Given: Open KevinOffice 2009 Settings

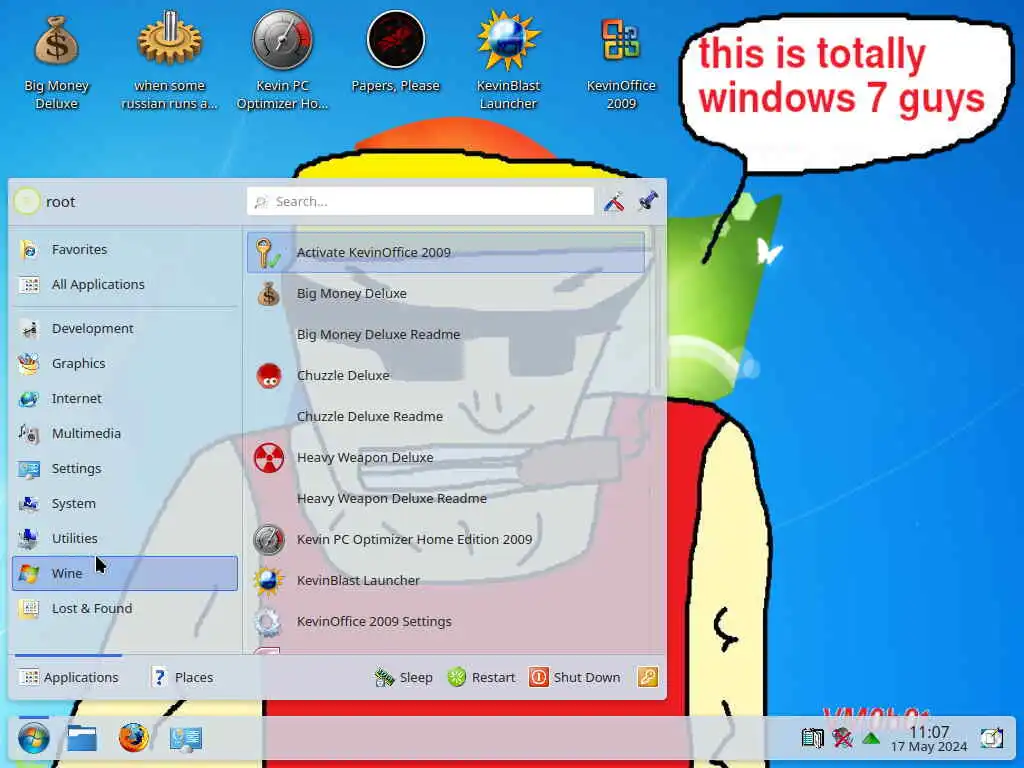Looking at the screenshot, I should point(446,622).
